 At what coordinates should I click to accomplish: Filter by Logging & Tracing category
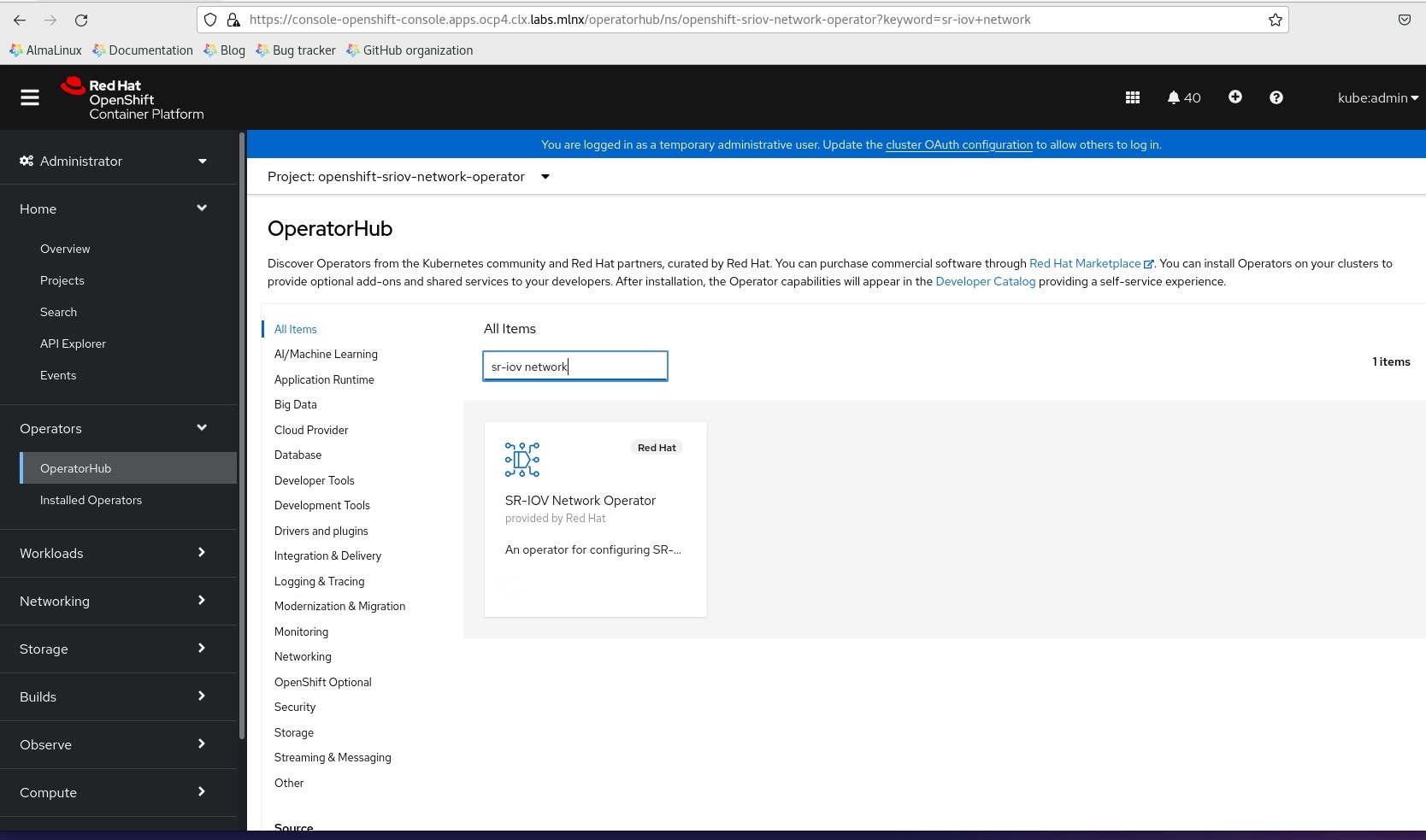tap(319, 581)
